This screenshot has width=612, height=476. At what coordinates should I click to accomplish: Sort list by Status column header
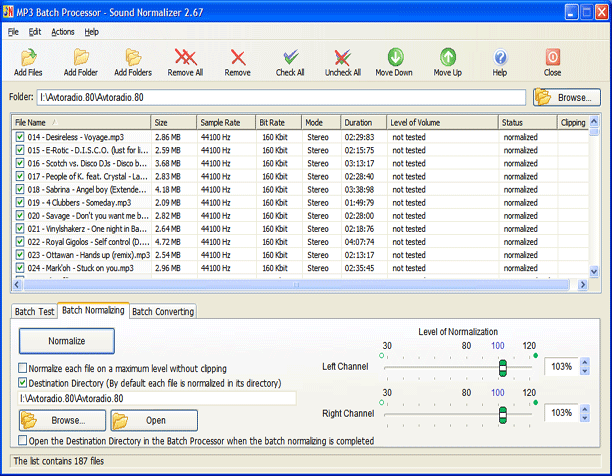(x=527, y=123)
